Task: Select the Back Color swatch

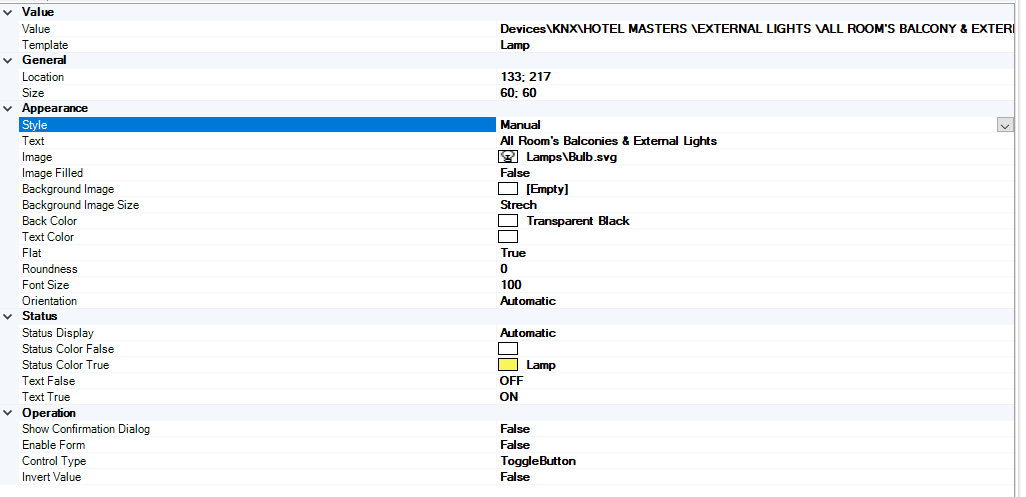Action: 508,221
